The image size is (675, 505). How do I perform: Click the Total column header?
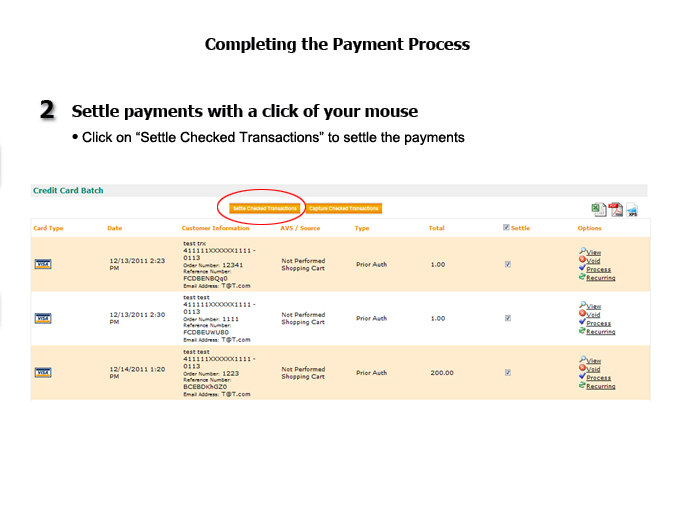point(436,228)
